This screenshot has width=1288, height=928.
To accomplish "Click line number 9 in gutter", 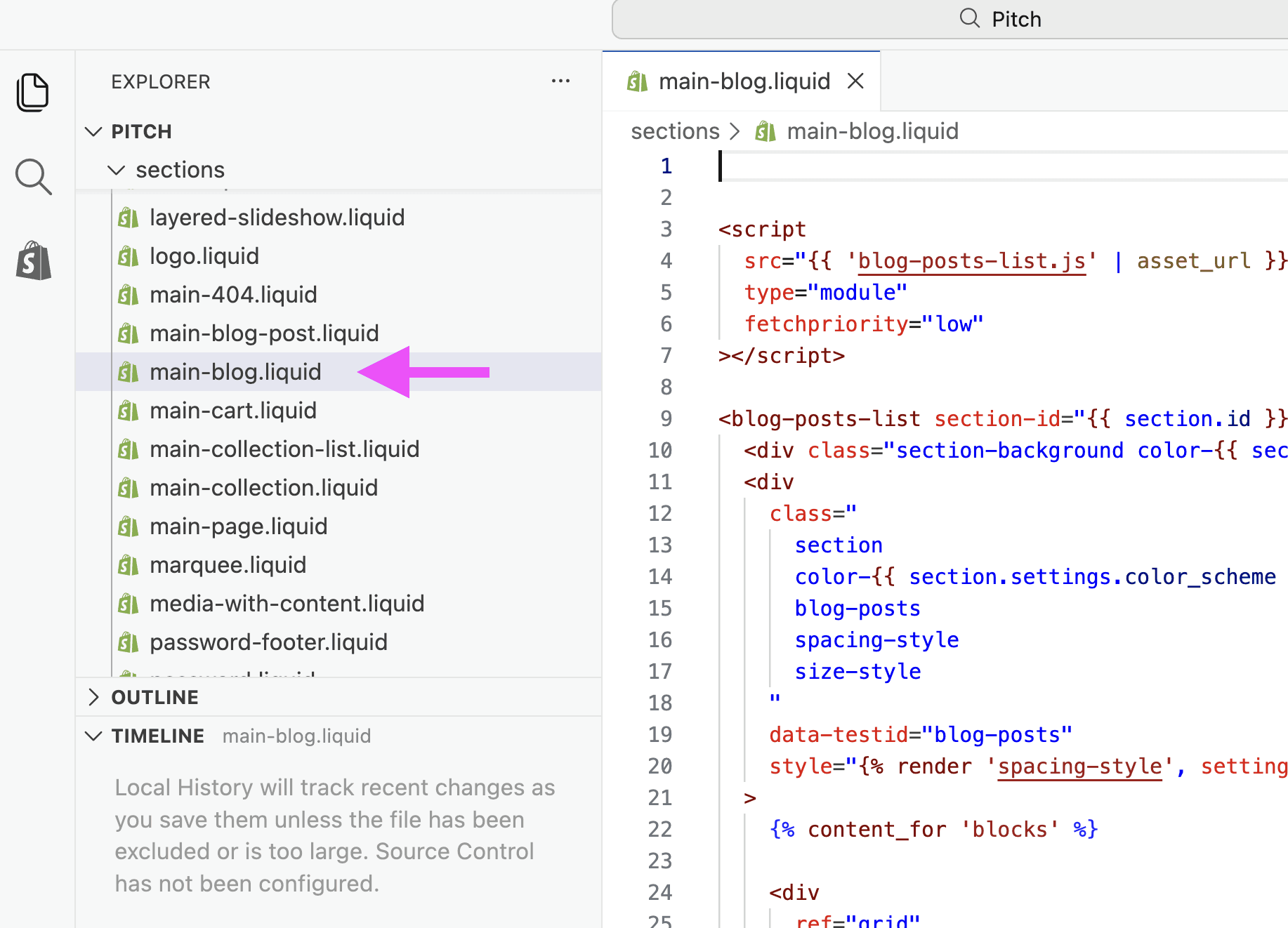I will (x=666, y=418).
